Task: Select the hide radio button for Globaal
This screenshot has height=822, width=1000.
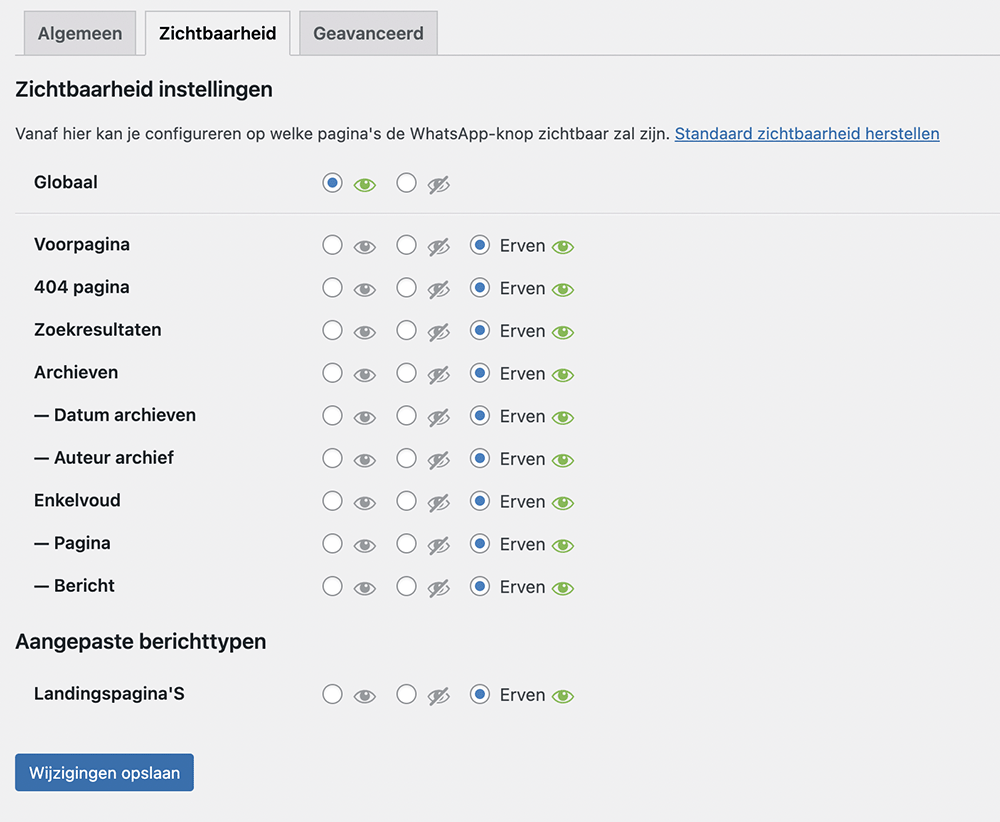Action: 406,183
